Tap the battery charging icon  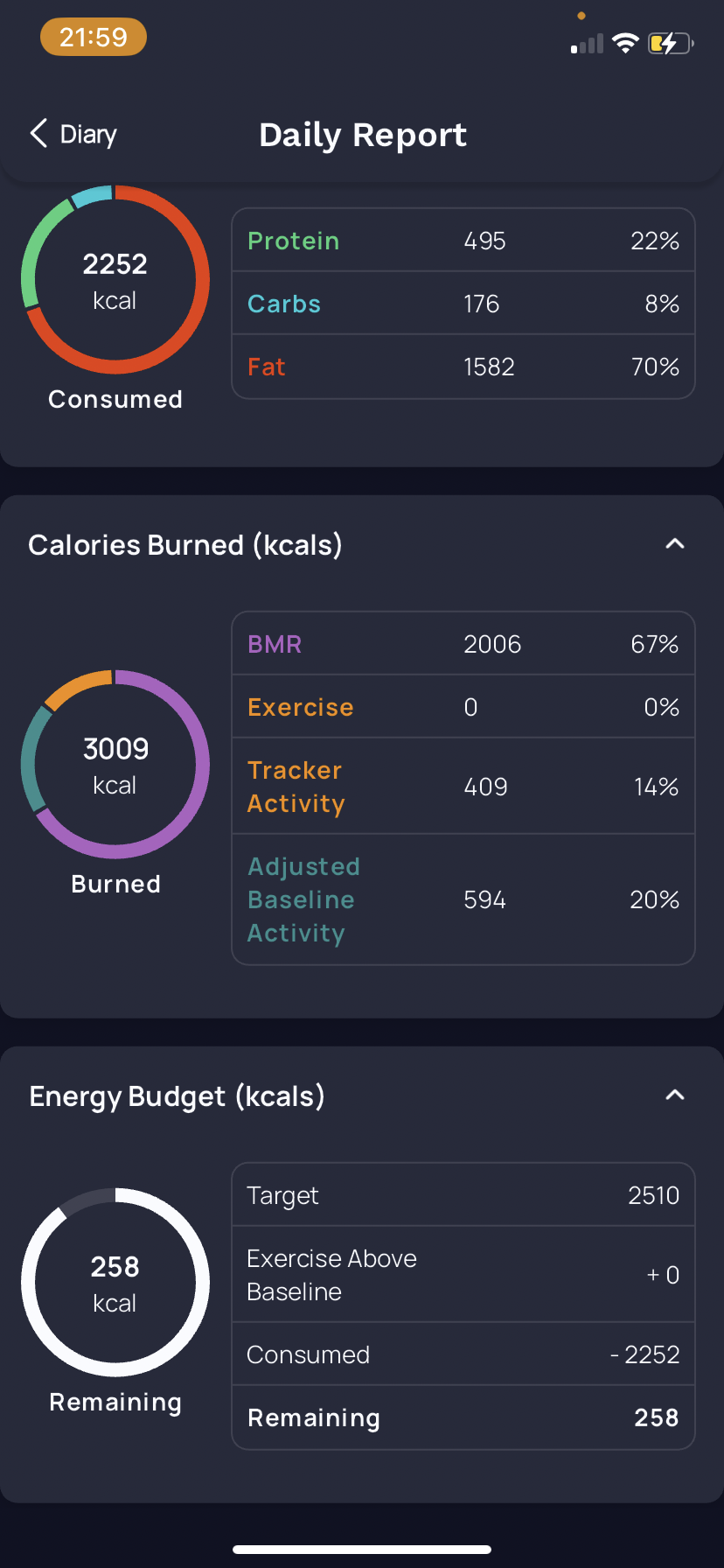pyautogui.click(x=671, y=43)
